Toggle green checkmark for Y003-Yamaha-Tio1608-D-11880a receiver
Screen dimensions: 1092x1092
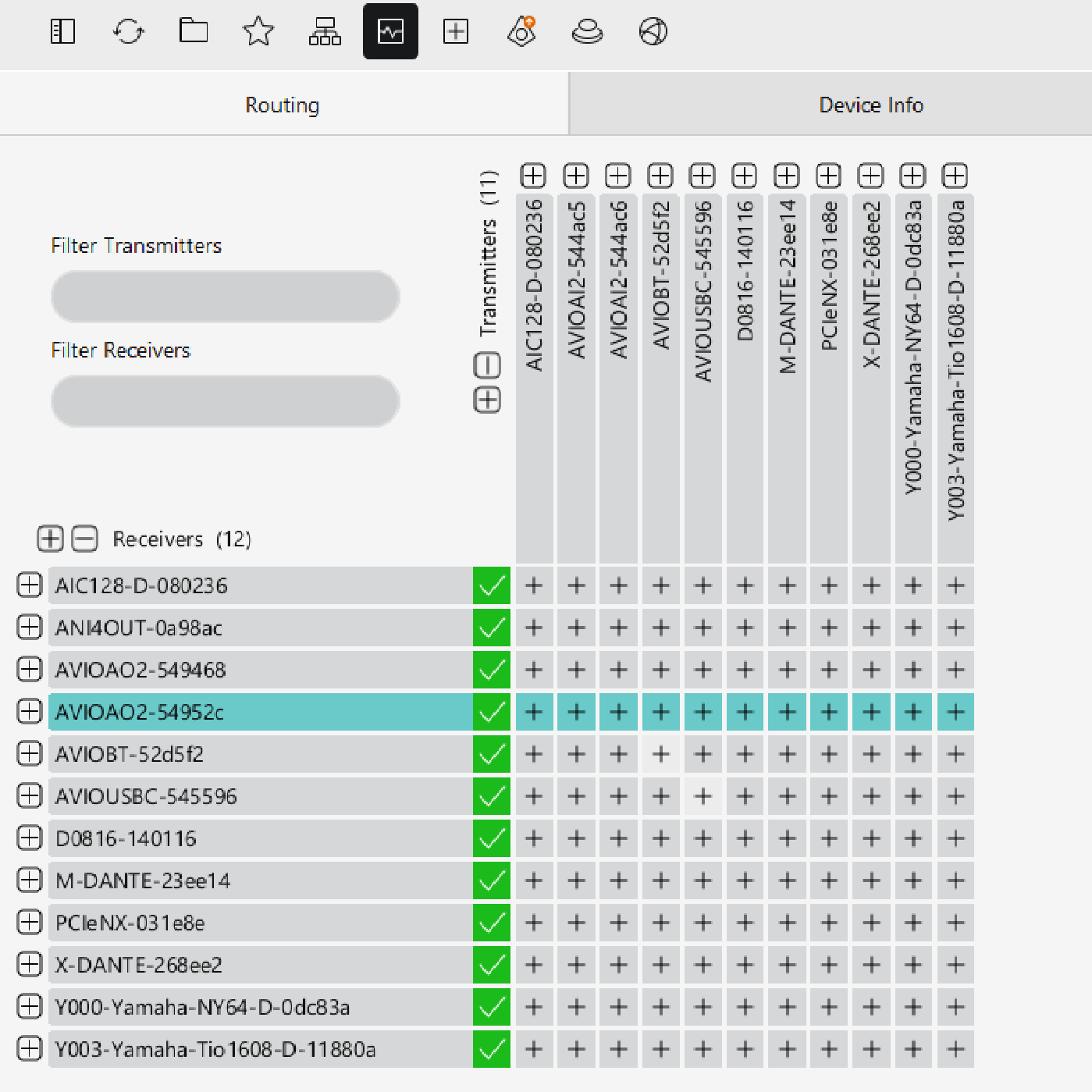[x=492, y=1049]
